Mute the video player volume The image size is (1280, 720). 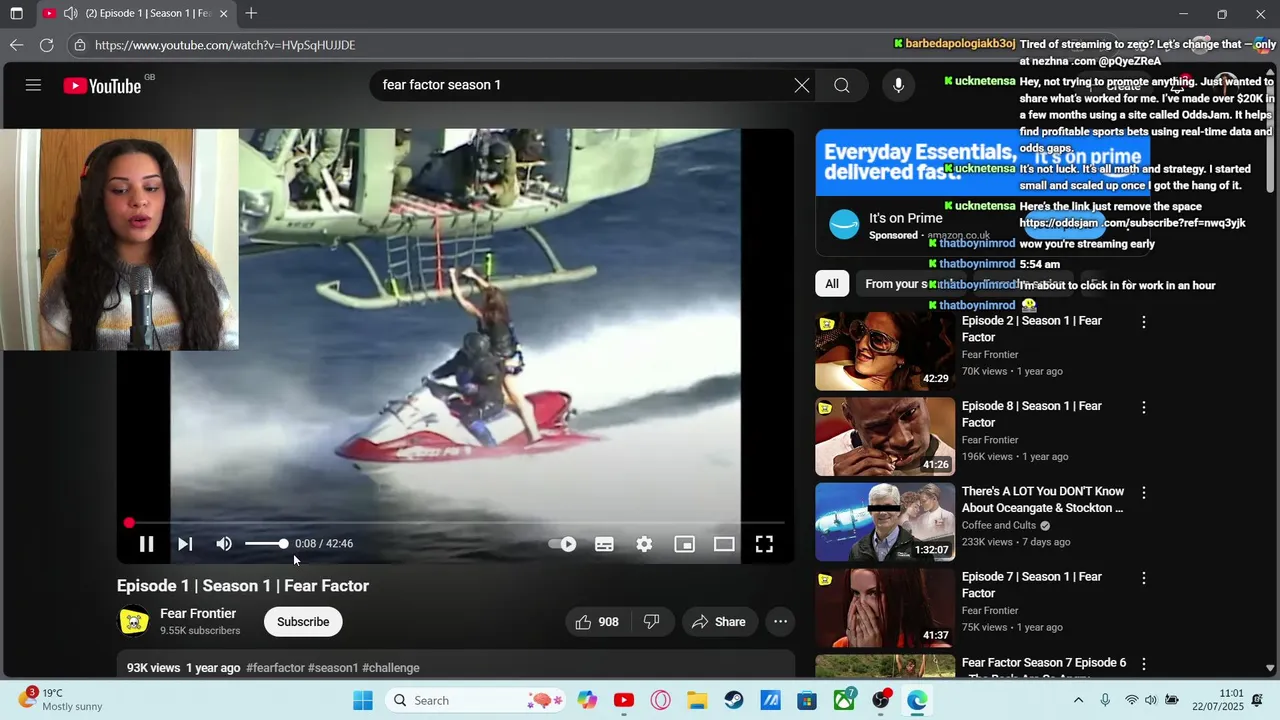tap(224, 544)
